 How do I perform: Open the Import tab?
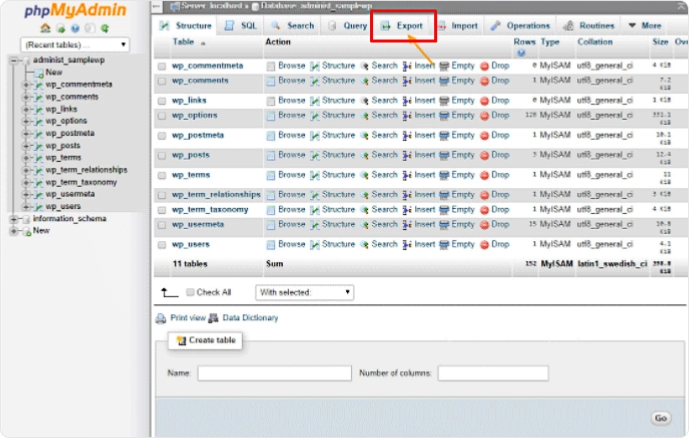pos(458,25)
